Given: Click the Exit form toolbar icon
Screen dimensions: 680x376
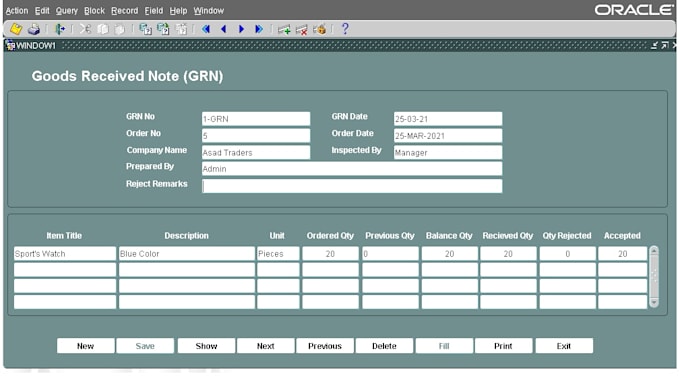Looking at the screenshot, I should coord(59,29).
